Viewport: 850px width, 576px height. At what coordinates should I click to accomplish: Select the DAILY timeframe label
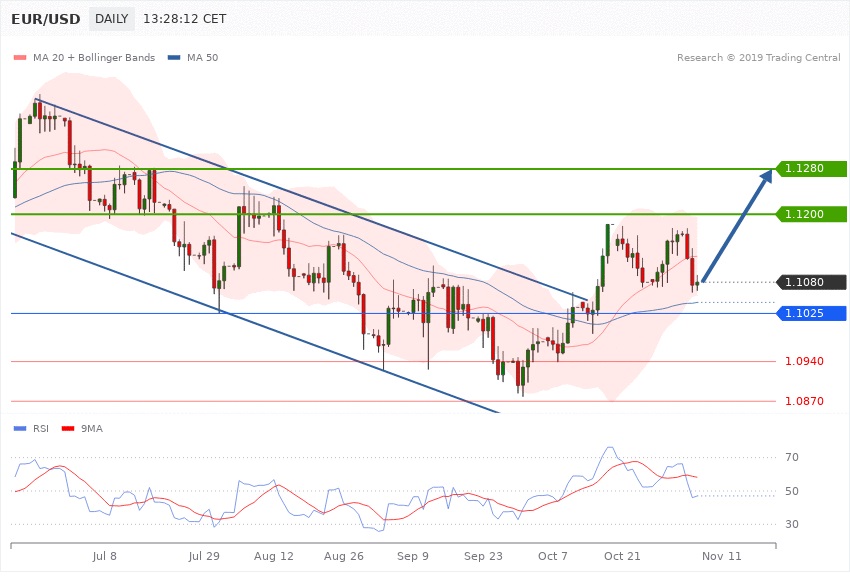tap(111, 19)
